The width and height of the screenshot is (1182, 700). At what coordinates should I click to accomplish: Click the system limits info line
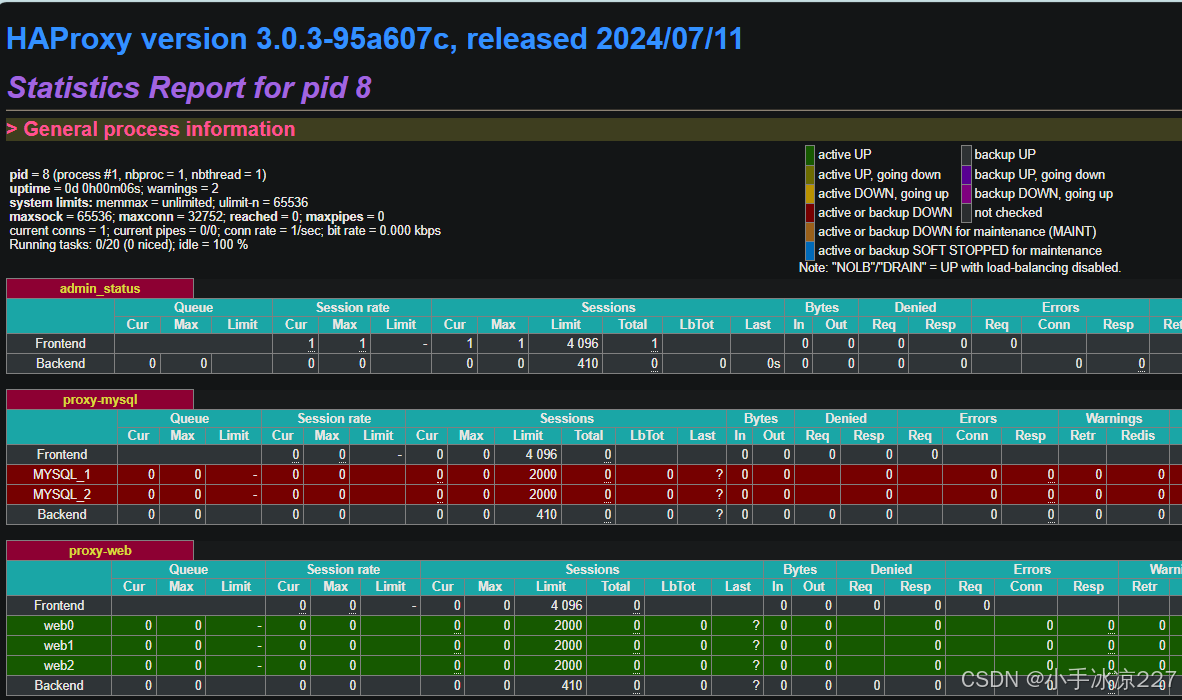158,203
